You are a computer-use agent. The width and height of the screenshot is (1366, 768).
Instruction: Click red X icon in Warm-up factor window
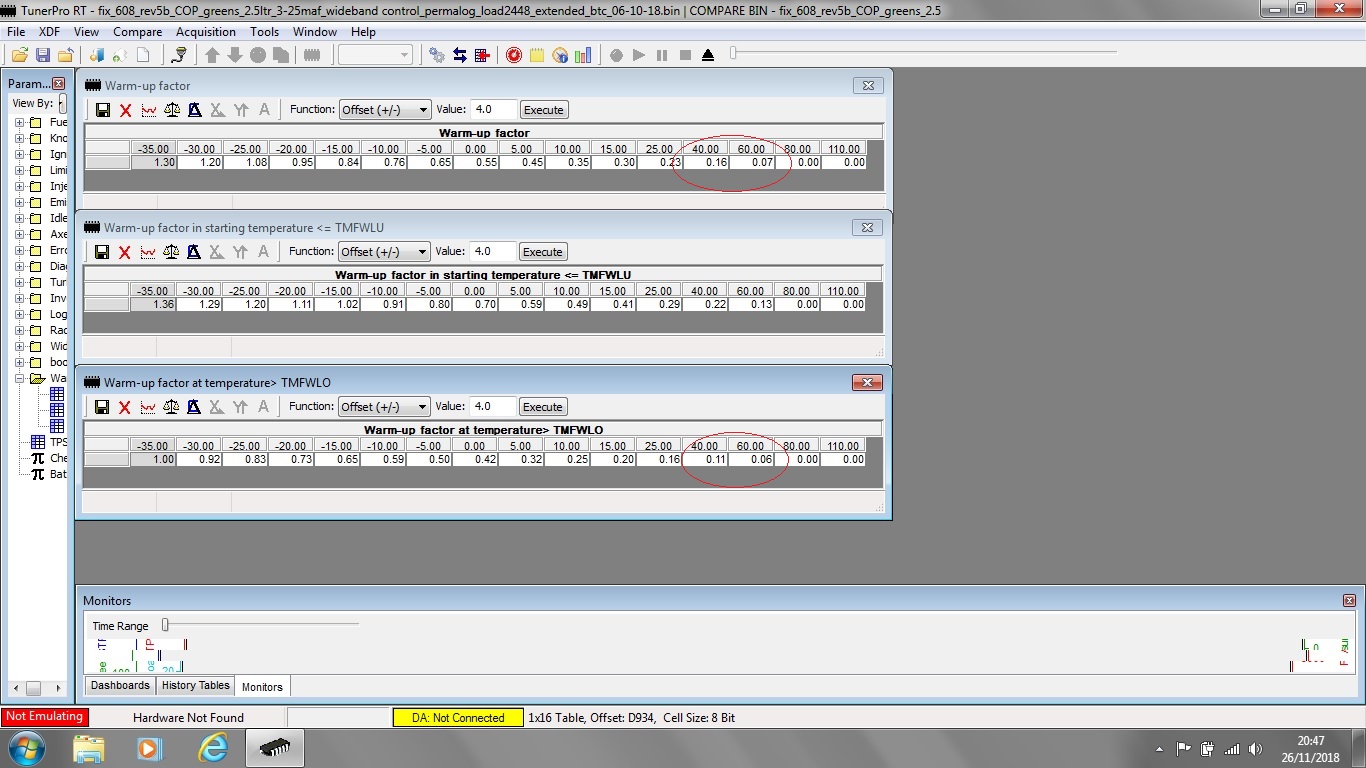pyautogui.click(x=126, y=110)
